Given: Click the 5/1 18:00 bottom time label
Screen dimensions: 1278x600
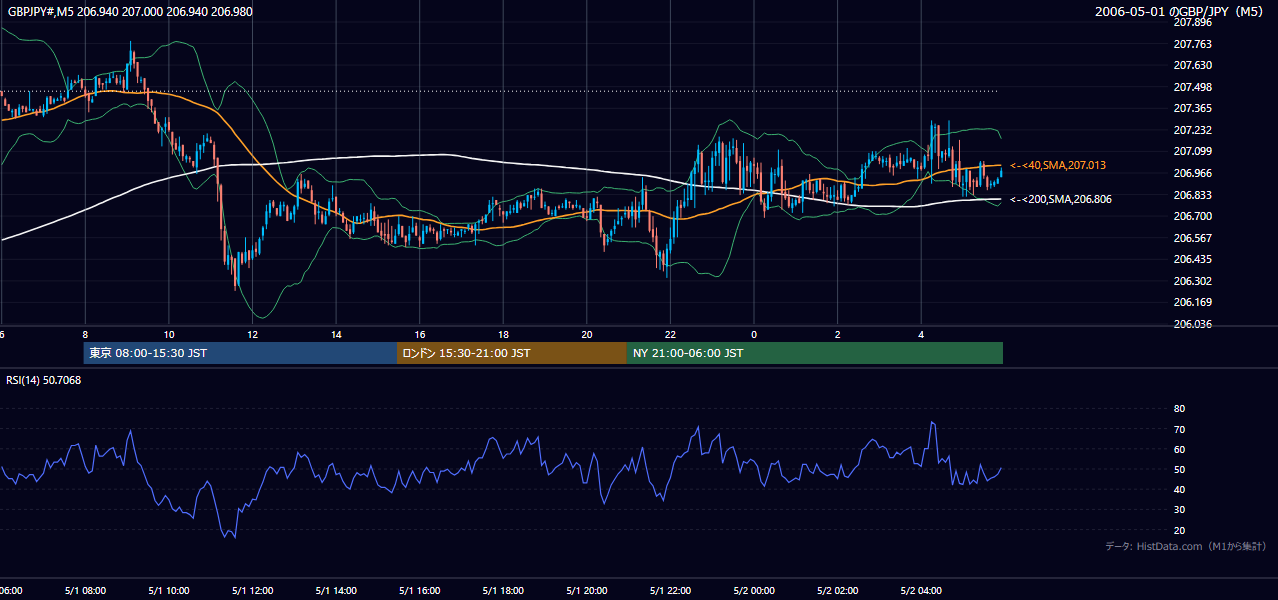Looking at the screenshot, I should [503, 591].
